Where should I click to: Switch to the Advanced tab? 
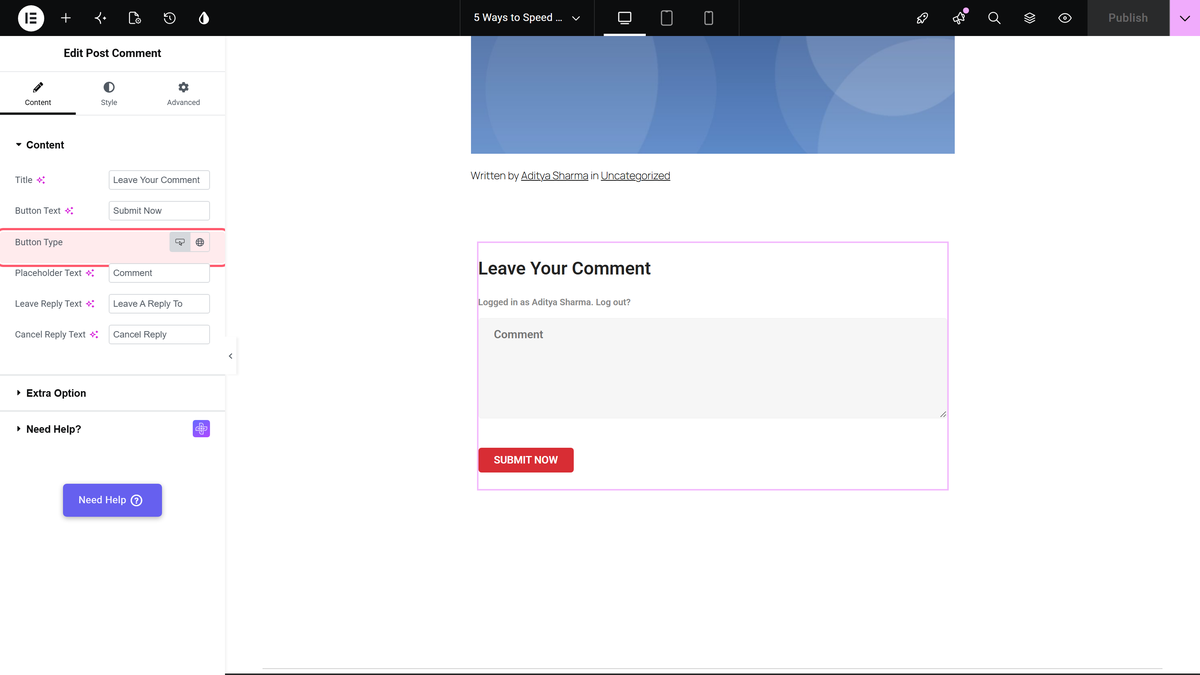[183, 95]
